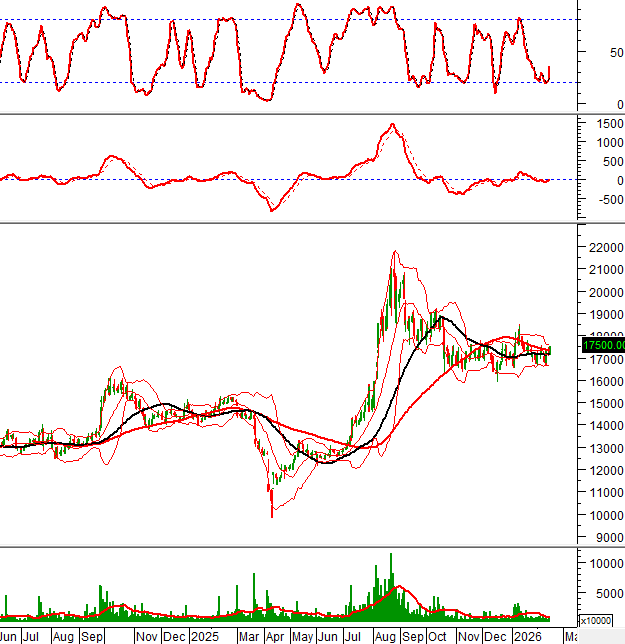The height and width of the screenshot is (644, 625).
Task: Click the MACD peak near the 1500 level
Action: point(392,125)
